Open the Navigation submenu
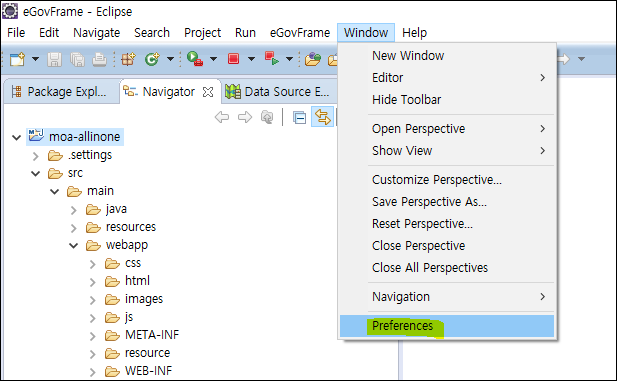The width and height of the screenshot is (617, 381). pos(447,297)
